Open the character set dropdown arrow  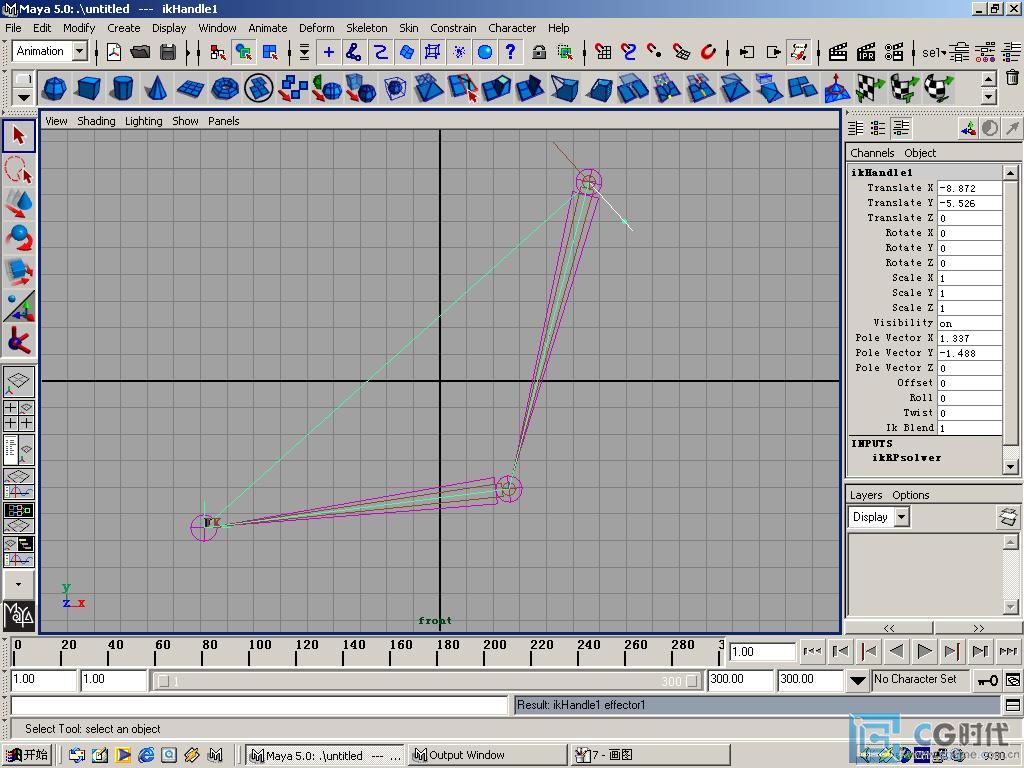(x=857, y=680)
